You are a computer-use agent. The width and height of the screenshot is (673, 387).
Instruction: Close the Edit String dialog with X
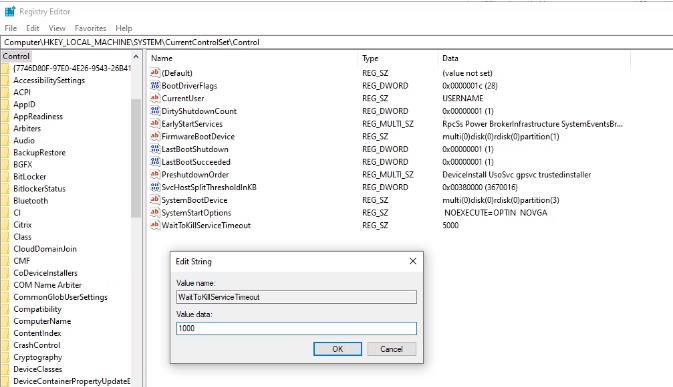(412, 261)
